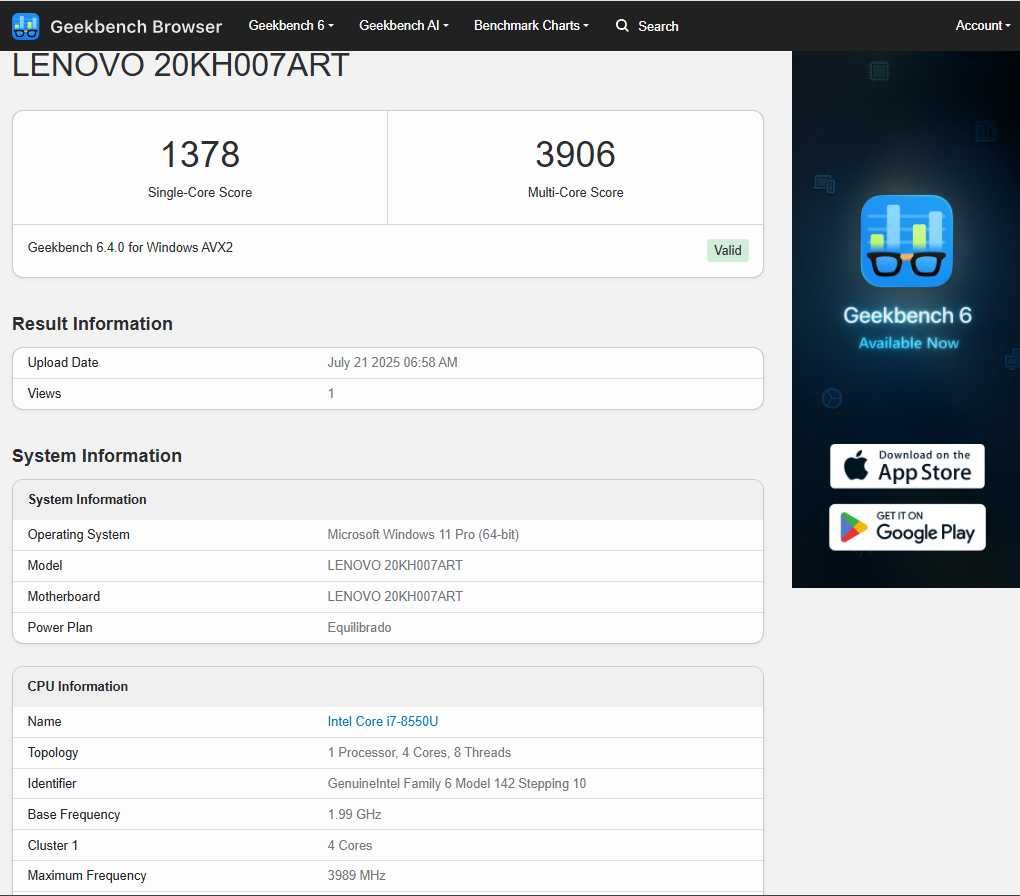This screenshot has width=1020, height=896.
Task: Click 'Microsoft Windows 11 Pro (64-bit)' value
Action: 423,534
